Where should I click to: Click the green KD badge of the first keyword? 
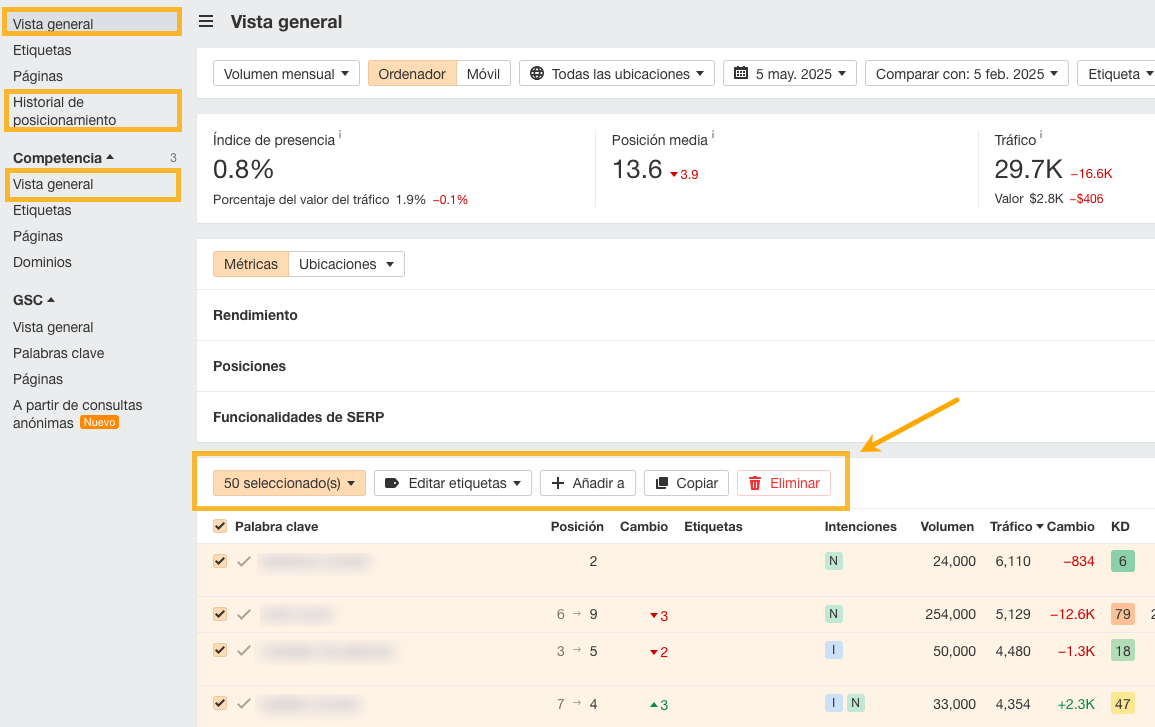click(1121, 561)
